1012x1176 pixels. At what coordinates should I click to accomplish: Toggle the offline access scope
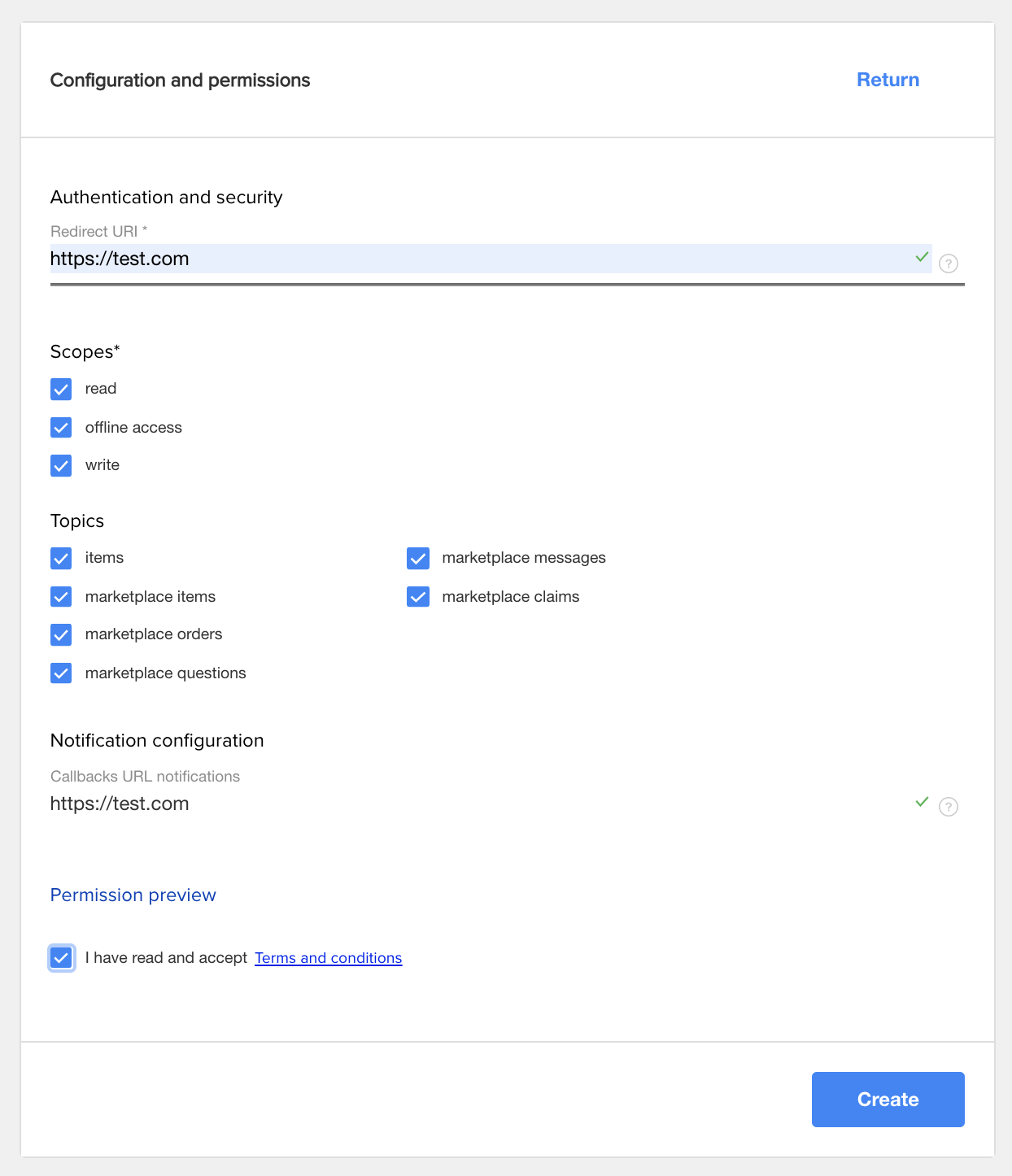pyautogui.click(x=61, y=428)
